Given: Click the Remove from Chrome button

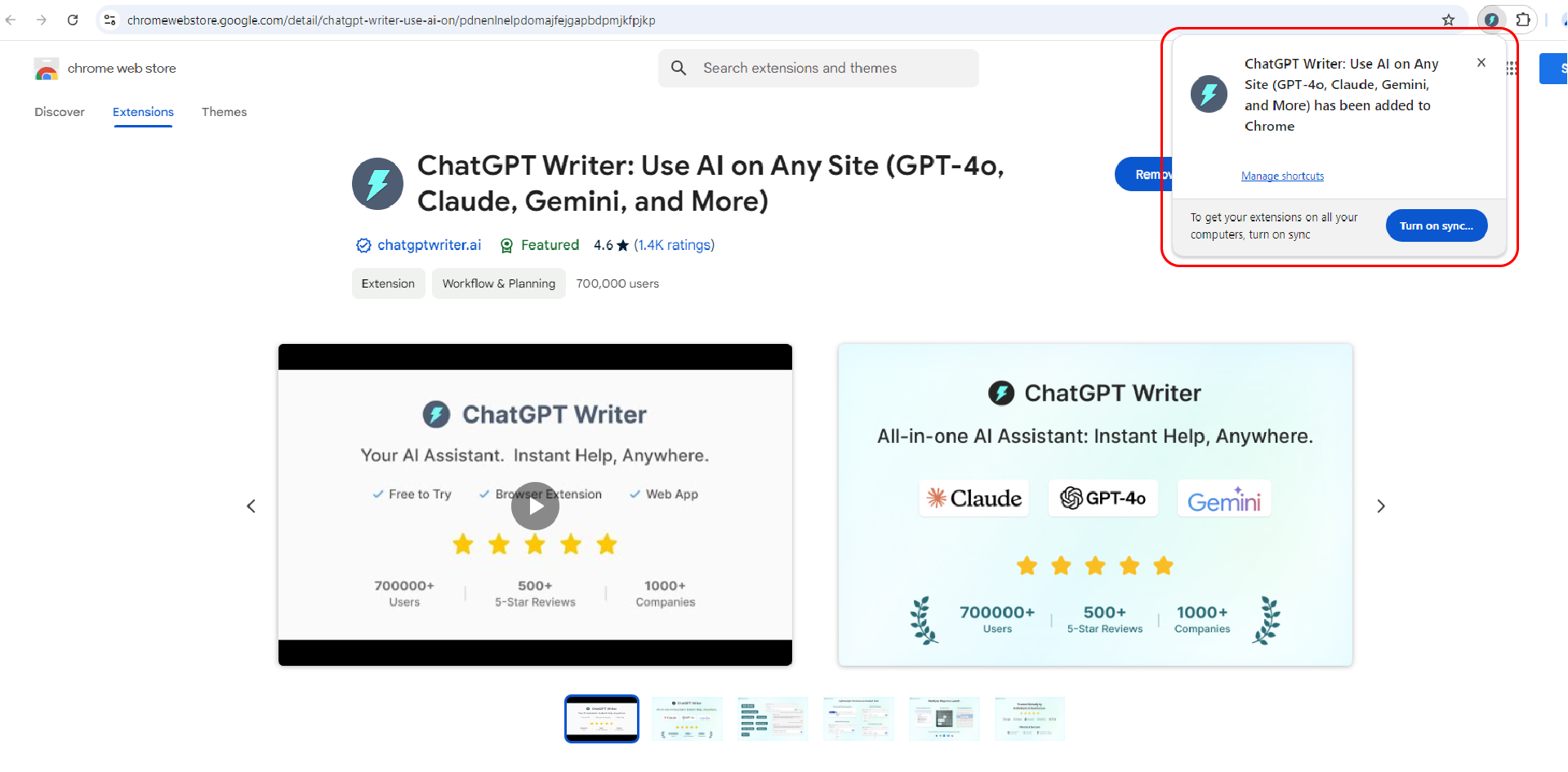Looking at the screenshot, I should (1144, 174).
